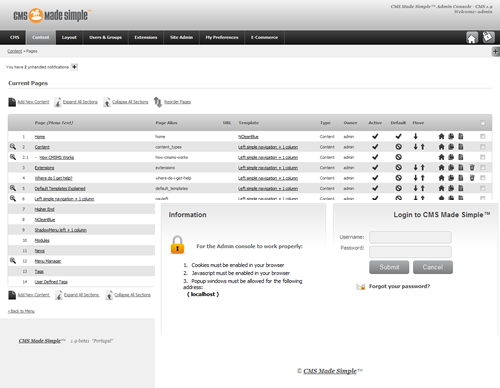Set Default Templates Explained as default
This screenshot has height=388, width=500.
click(398, 188)
